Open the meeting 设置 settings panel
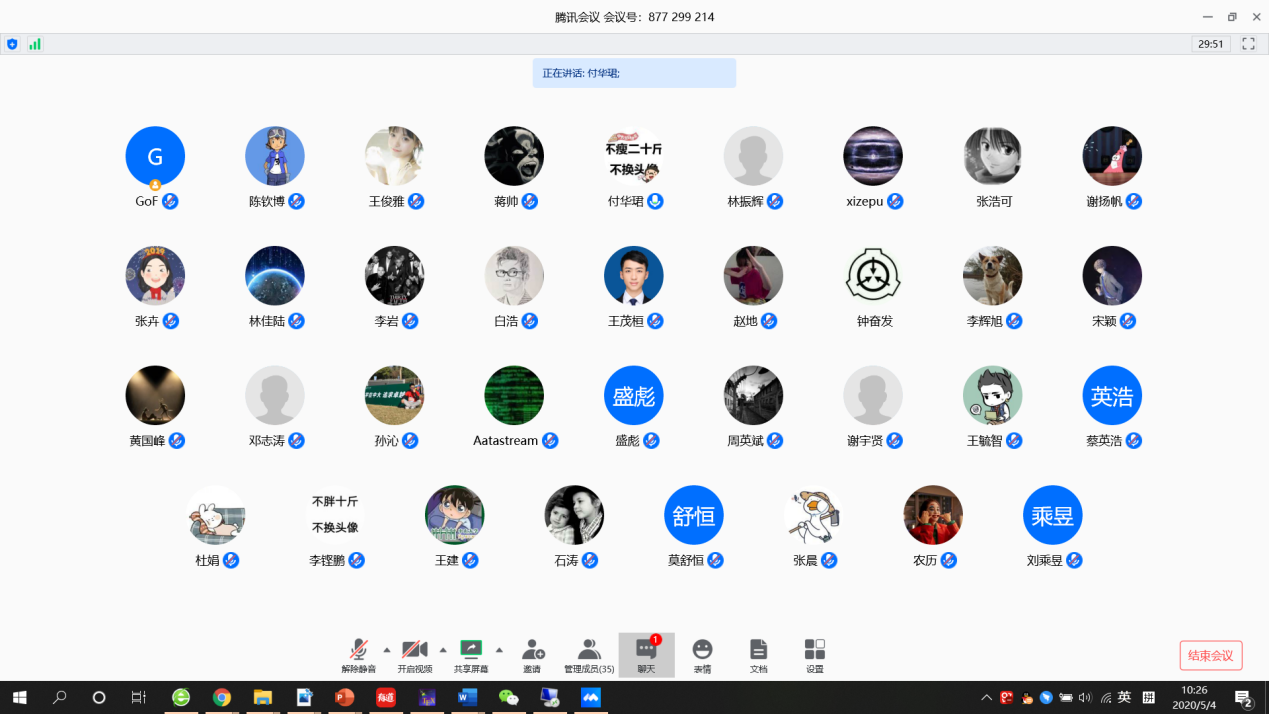This screenshot has width=1269, height=714. (x=814, y=654)
